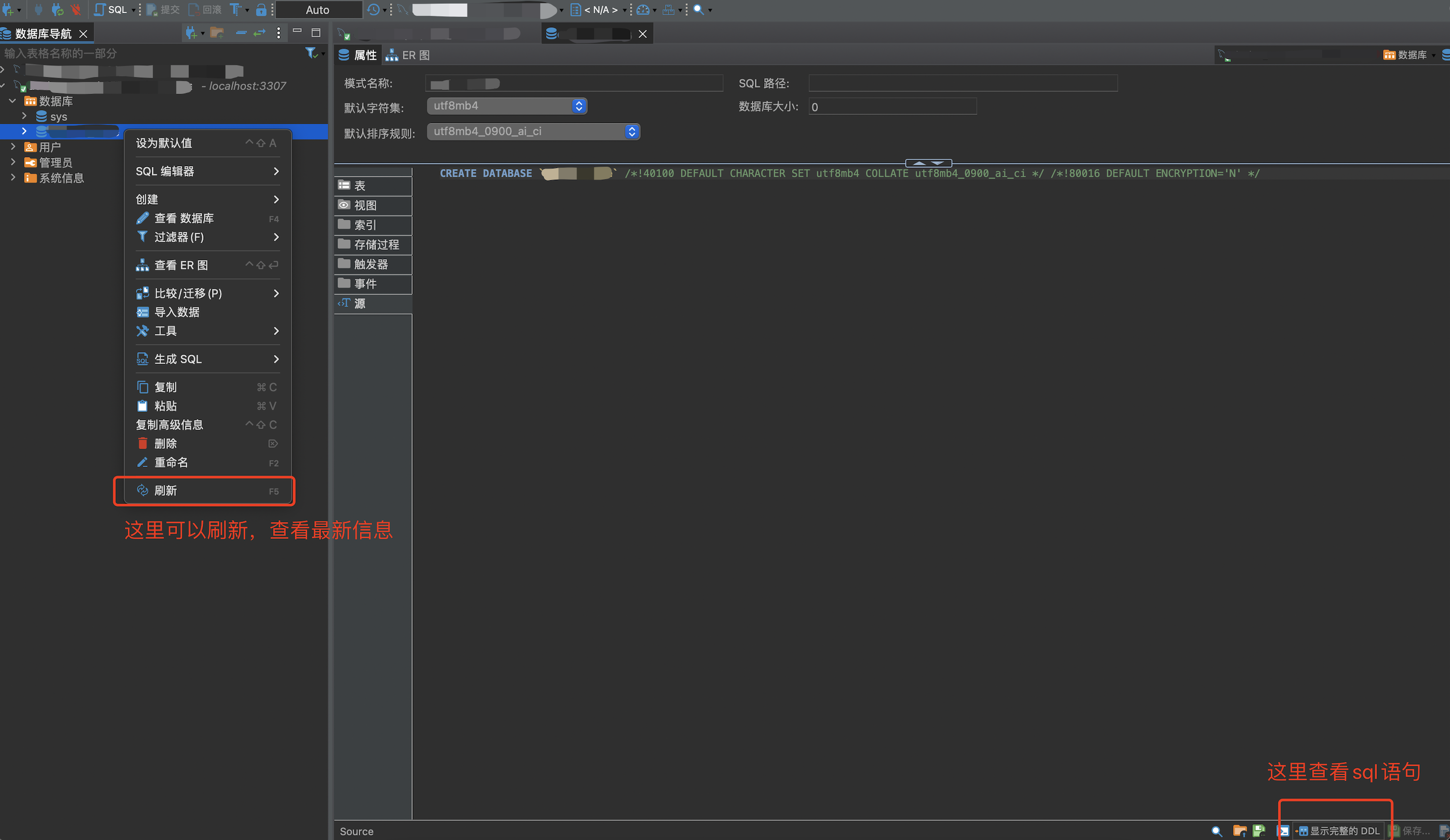Choose 复制 in context menu
1450x840 pixels.
point(208,387)
